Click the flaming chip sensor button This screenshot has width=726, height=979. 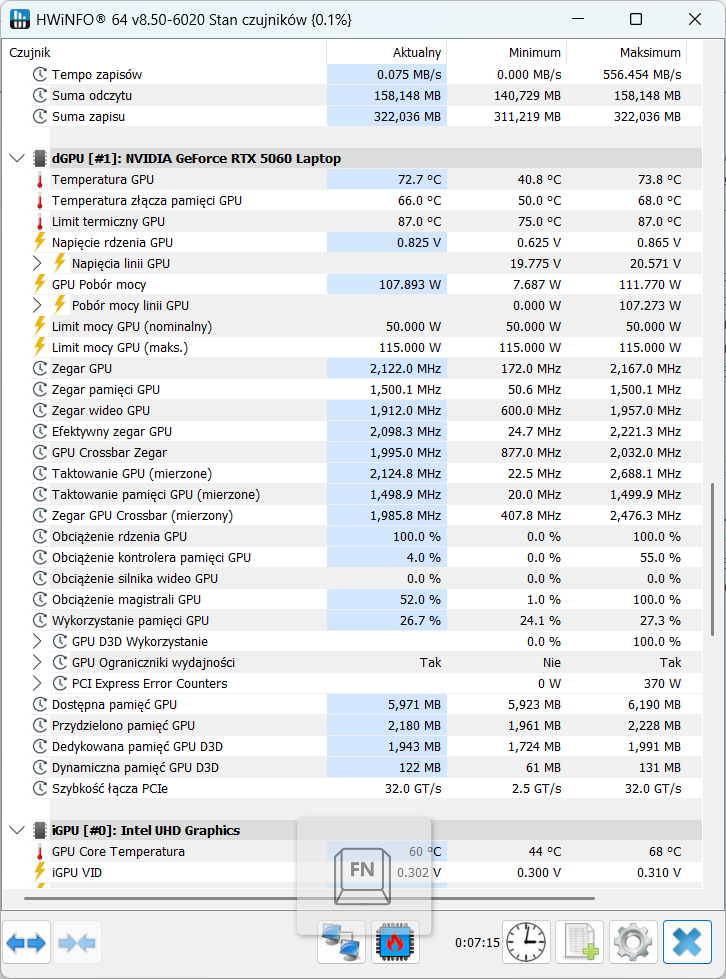pyautogui.click(x=395, y=942)
